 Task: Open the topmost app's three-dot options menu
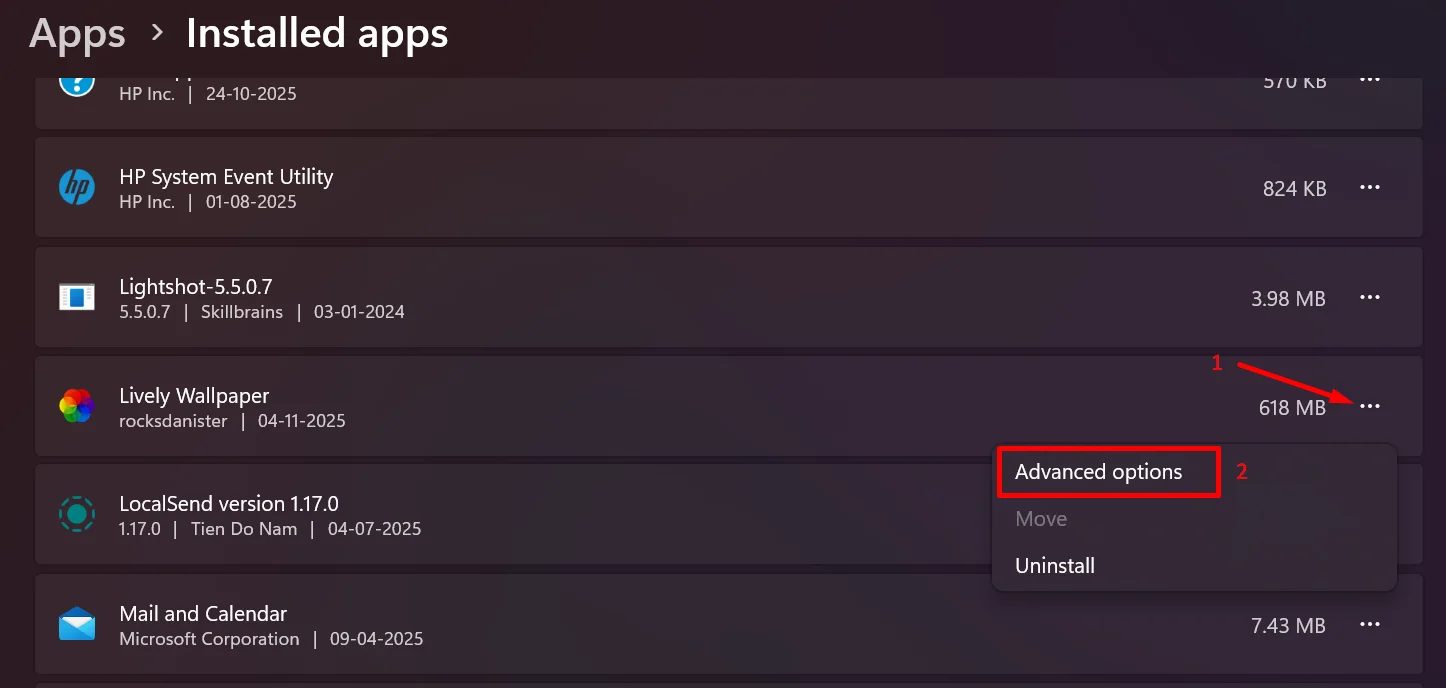(1370, 79)
